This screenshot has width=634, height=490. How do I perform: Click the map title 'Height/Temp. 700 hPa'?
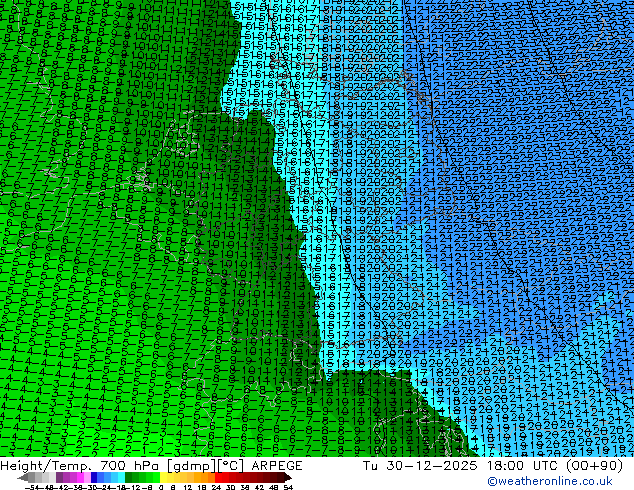[82, 466]
